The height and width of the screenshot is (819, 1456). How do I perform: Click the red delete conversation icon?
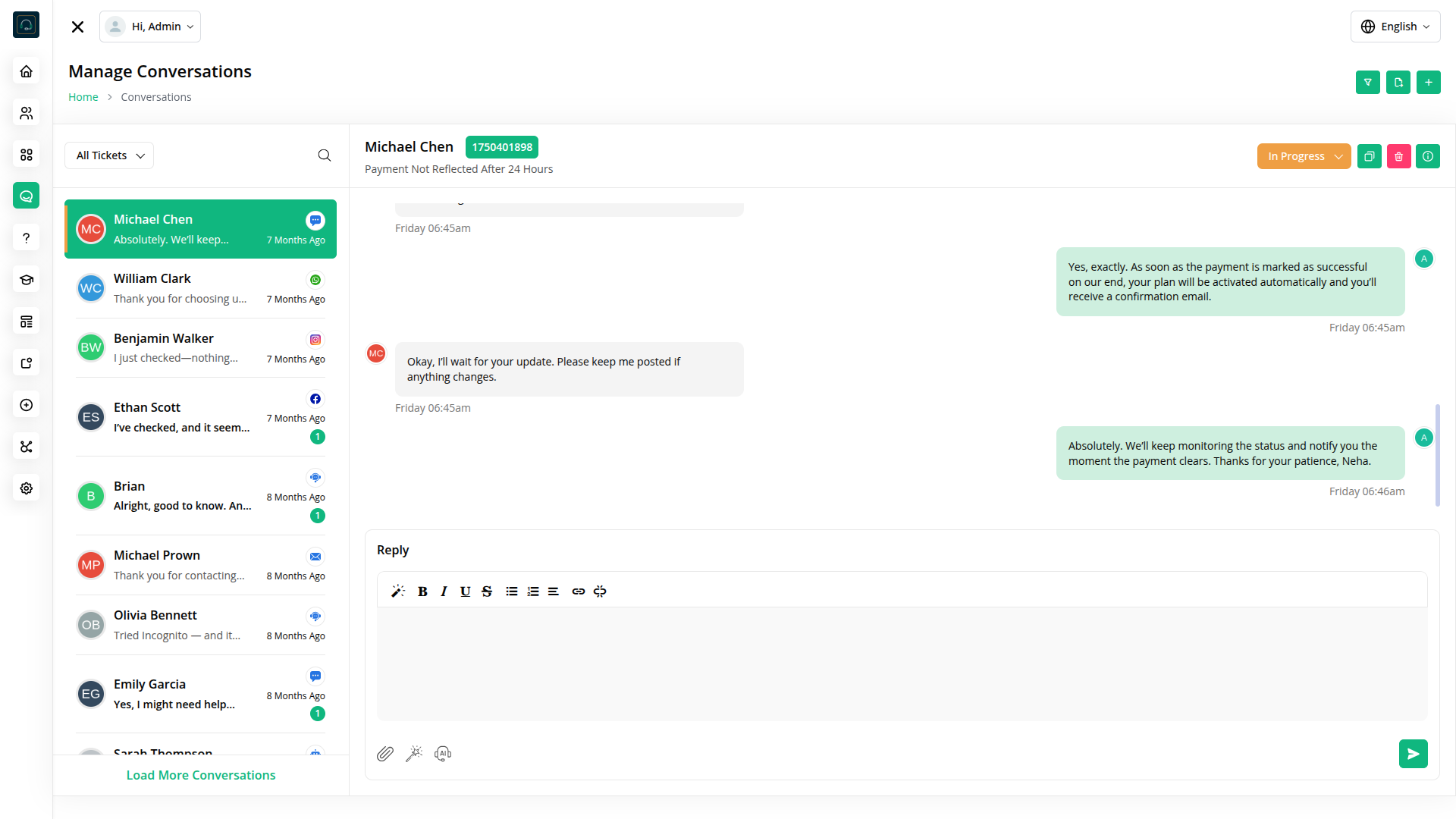click(x=1398, y=156)
